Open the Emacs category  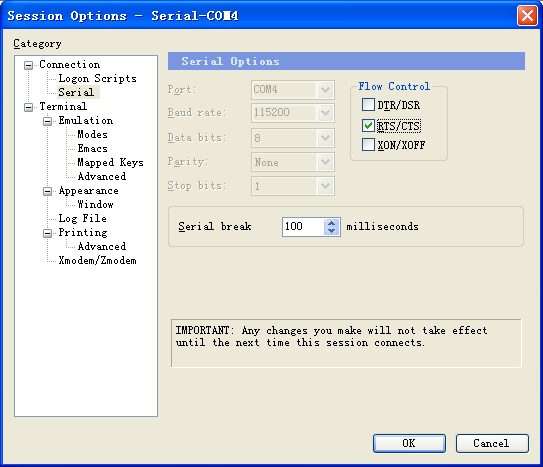92,149
